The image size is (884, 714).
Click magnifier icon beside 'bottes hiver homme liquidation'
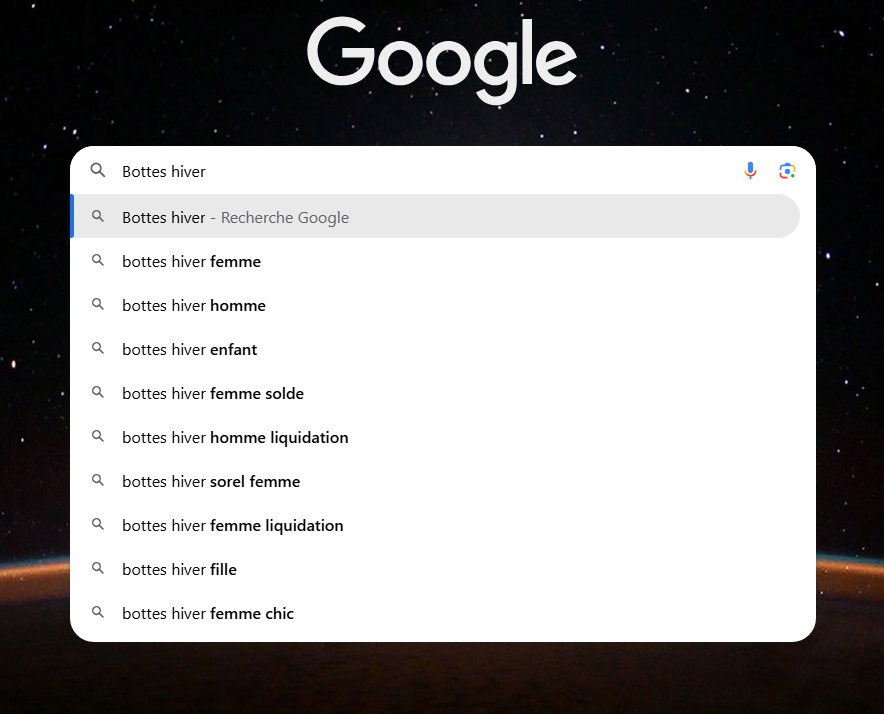coord(98,437)
